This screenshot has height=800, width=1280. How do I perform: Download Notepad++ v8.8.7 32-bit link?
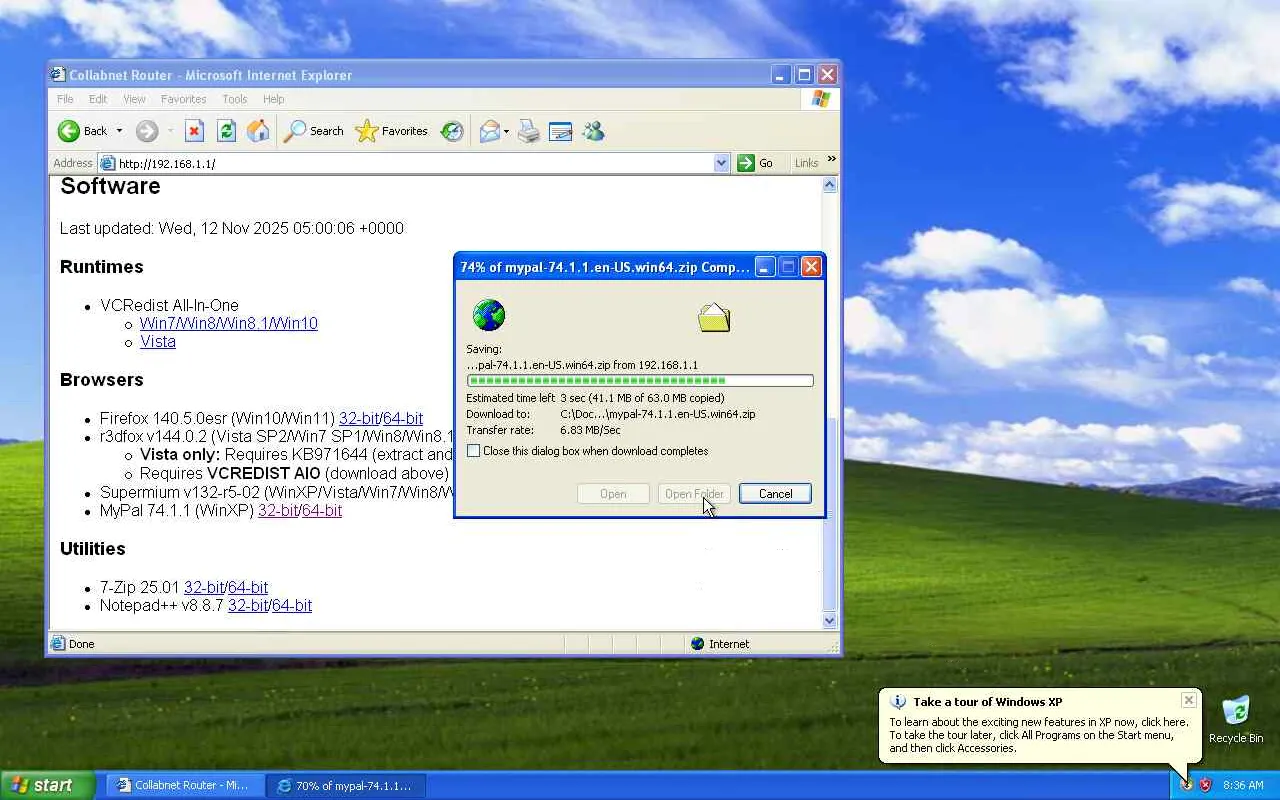[x=248, y=606]
